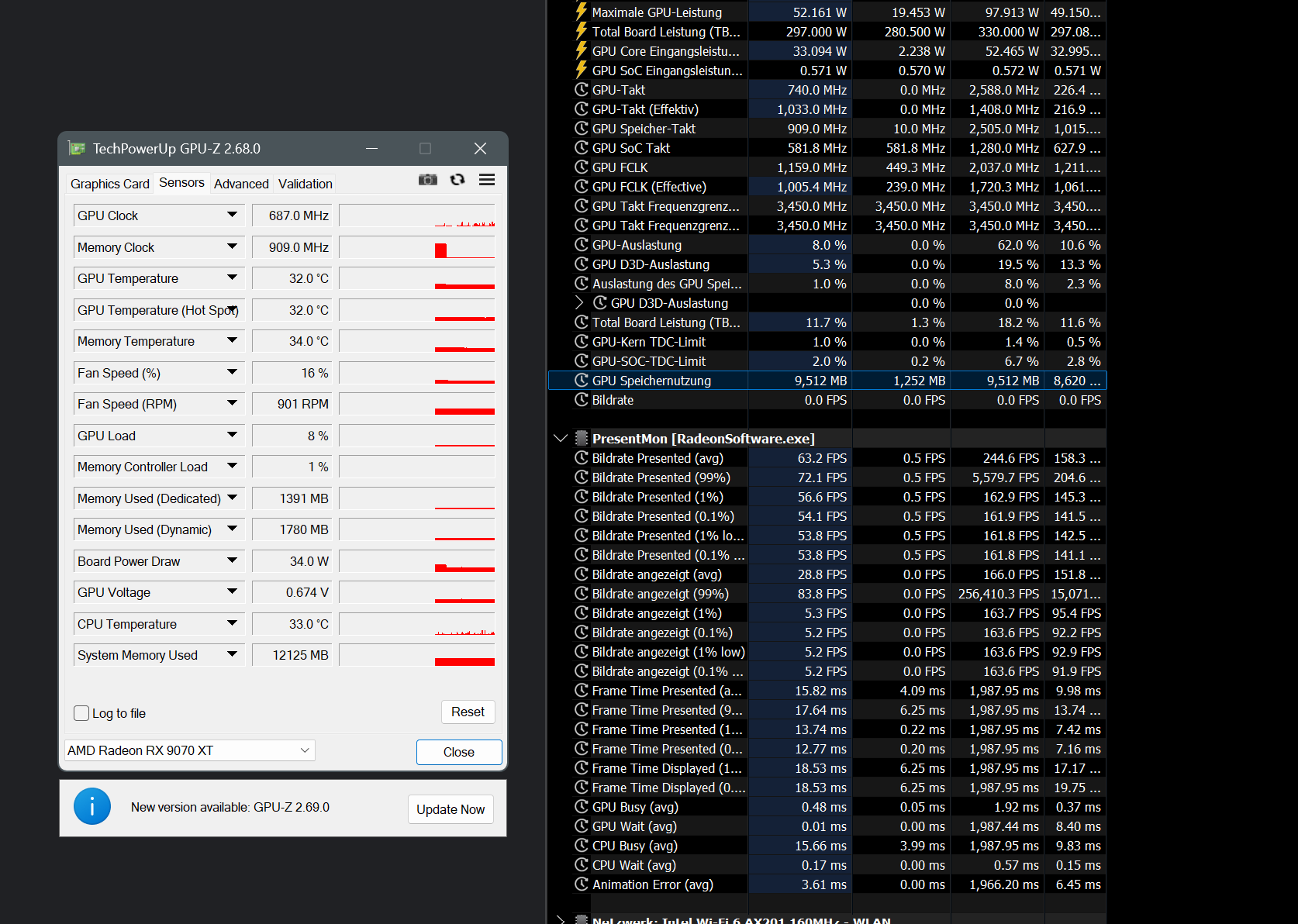Take a screenshot with GPU-Z camera icon
Image resolution: width=1298 pixels, height=924 pixels.
click(x=428, y=180)
